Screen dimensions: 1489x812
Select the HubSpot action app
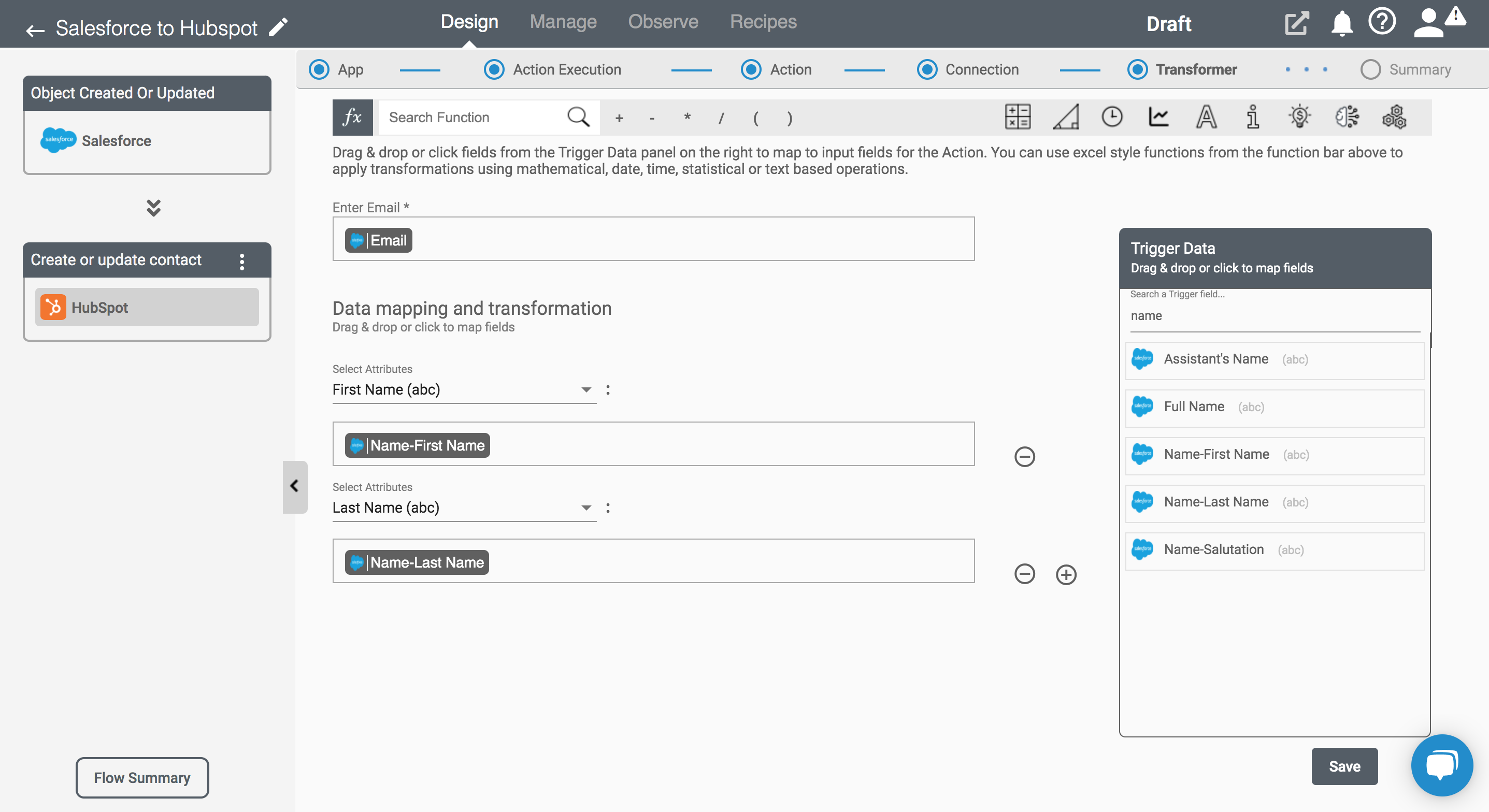(x=147, y=307)
